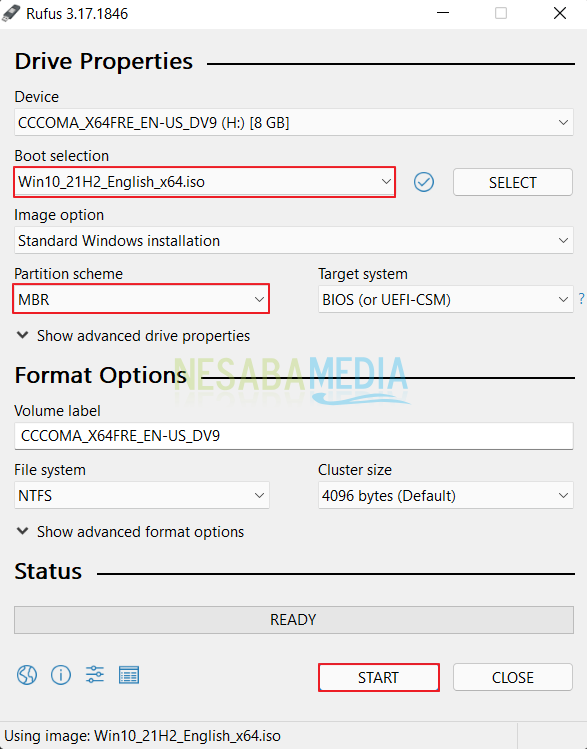This screenshot has height=749, width=587.
Task: Click the CLOSE button
Action: click(x=512, y=677)
